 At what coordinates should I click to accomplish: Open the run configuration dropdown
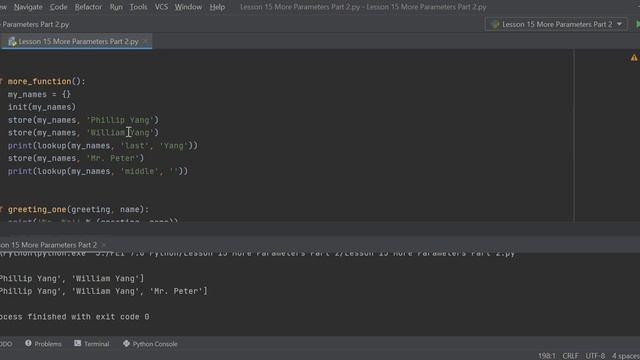pyautogui.click(x=556, y=24)
